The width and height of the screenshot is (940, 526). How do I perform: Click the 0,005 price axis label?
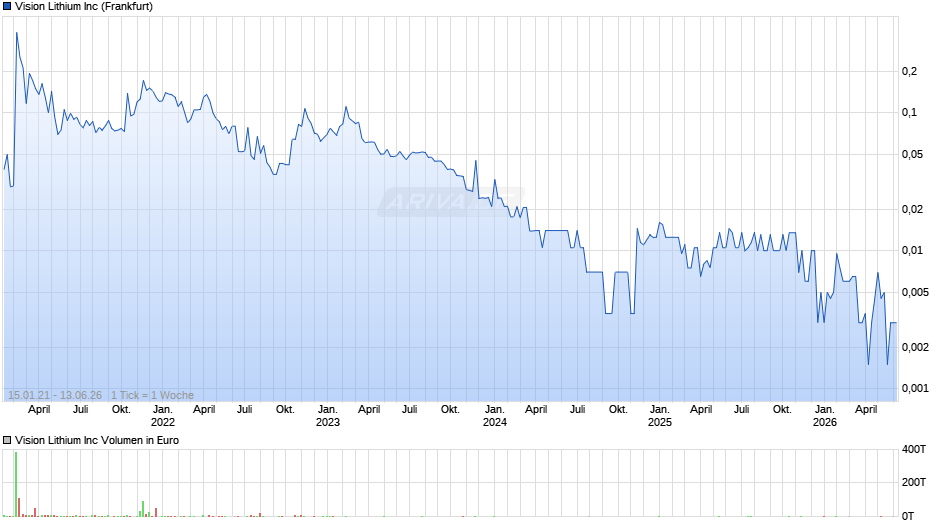pyautogui.click(x=915, y=293)
